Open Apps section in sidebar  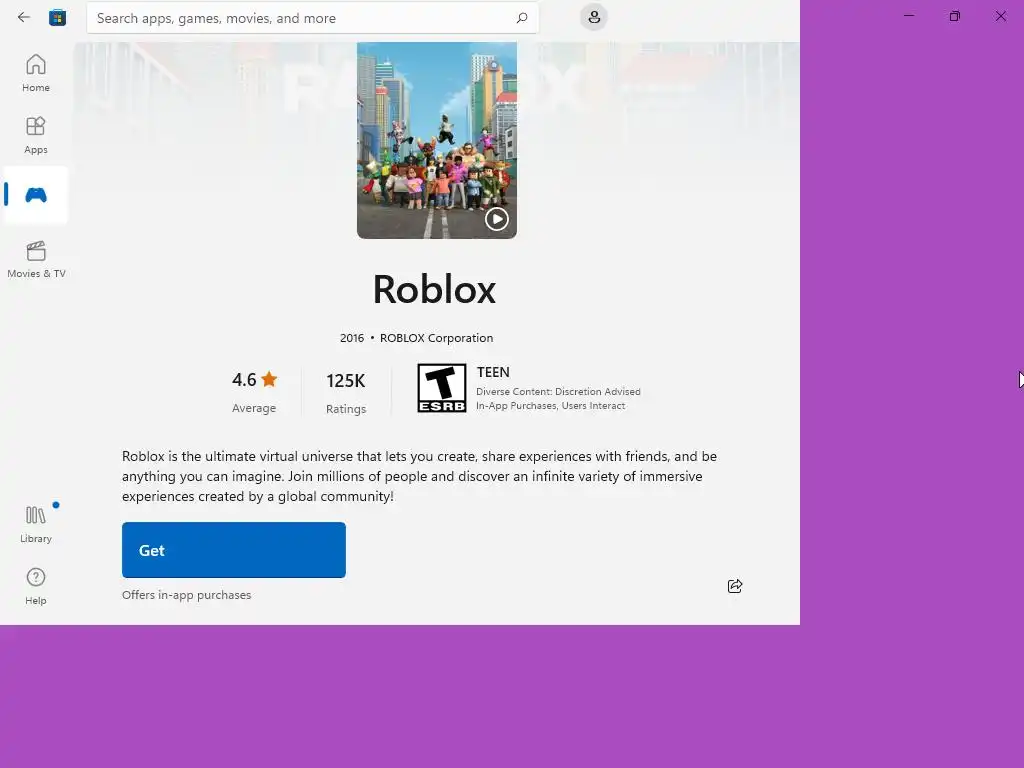pyautogui.click(x=36, y=135)
